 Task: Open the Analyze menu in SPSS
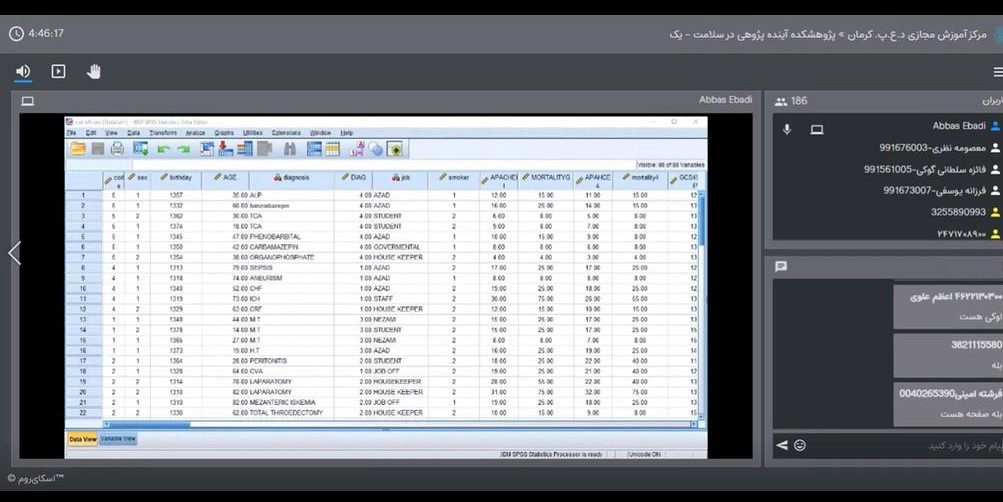[195, 132]
